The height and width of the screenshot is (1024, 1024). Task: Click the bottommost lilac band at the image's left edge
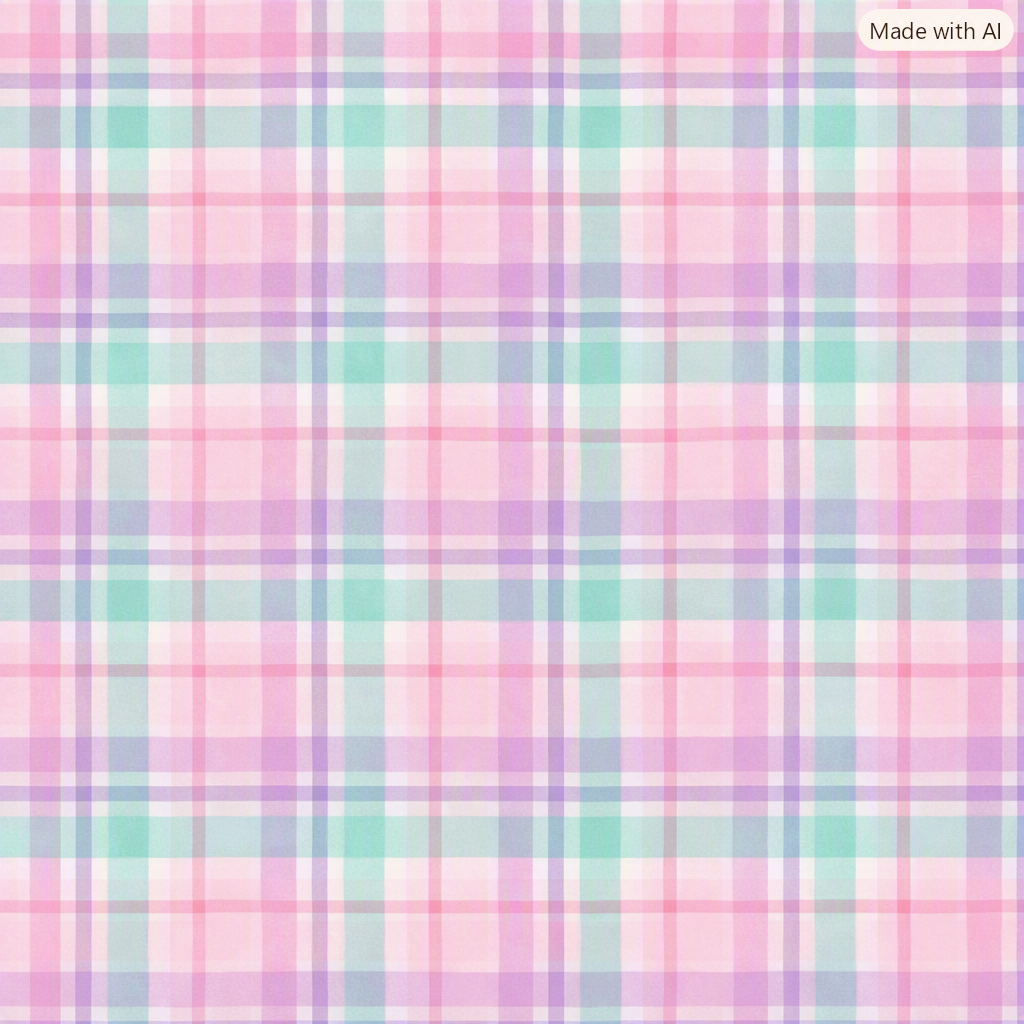click(x=14, y=989)
